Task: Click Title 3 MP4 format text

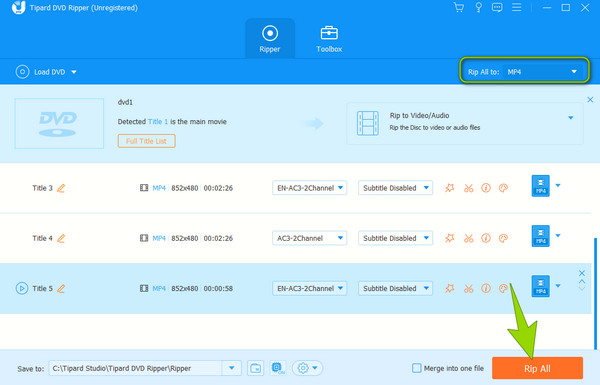Action: point(159,188)
